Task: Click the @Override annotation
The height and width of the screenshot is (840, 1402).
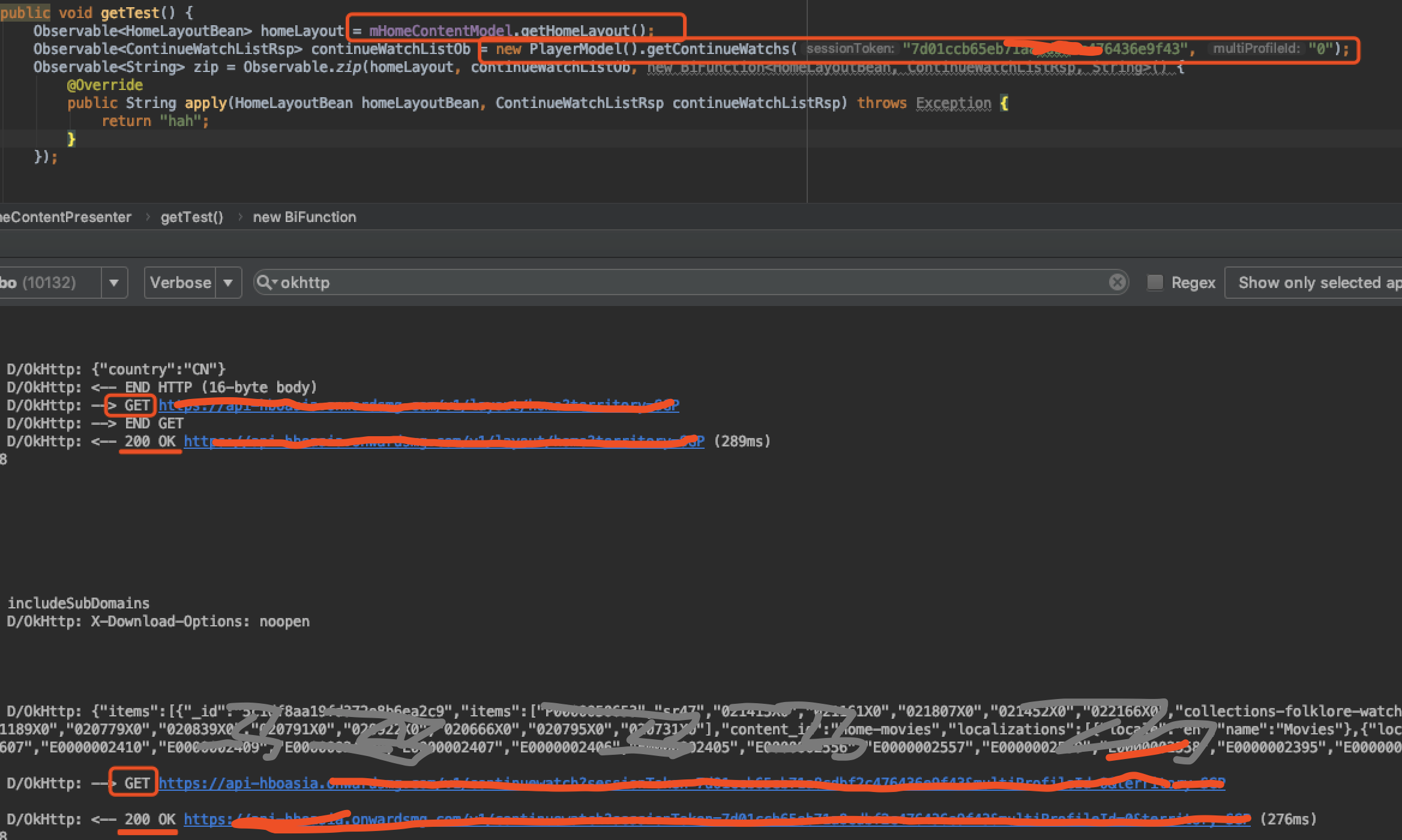Action: pos(105,85)
